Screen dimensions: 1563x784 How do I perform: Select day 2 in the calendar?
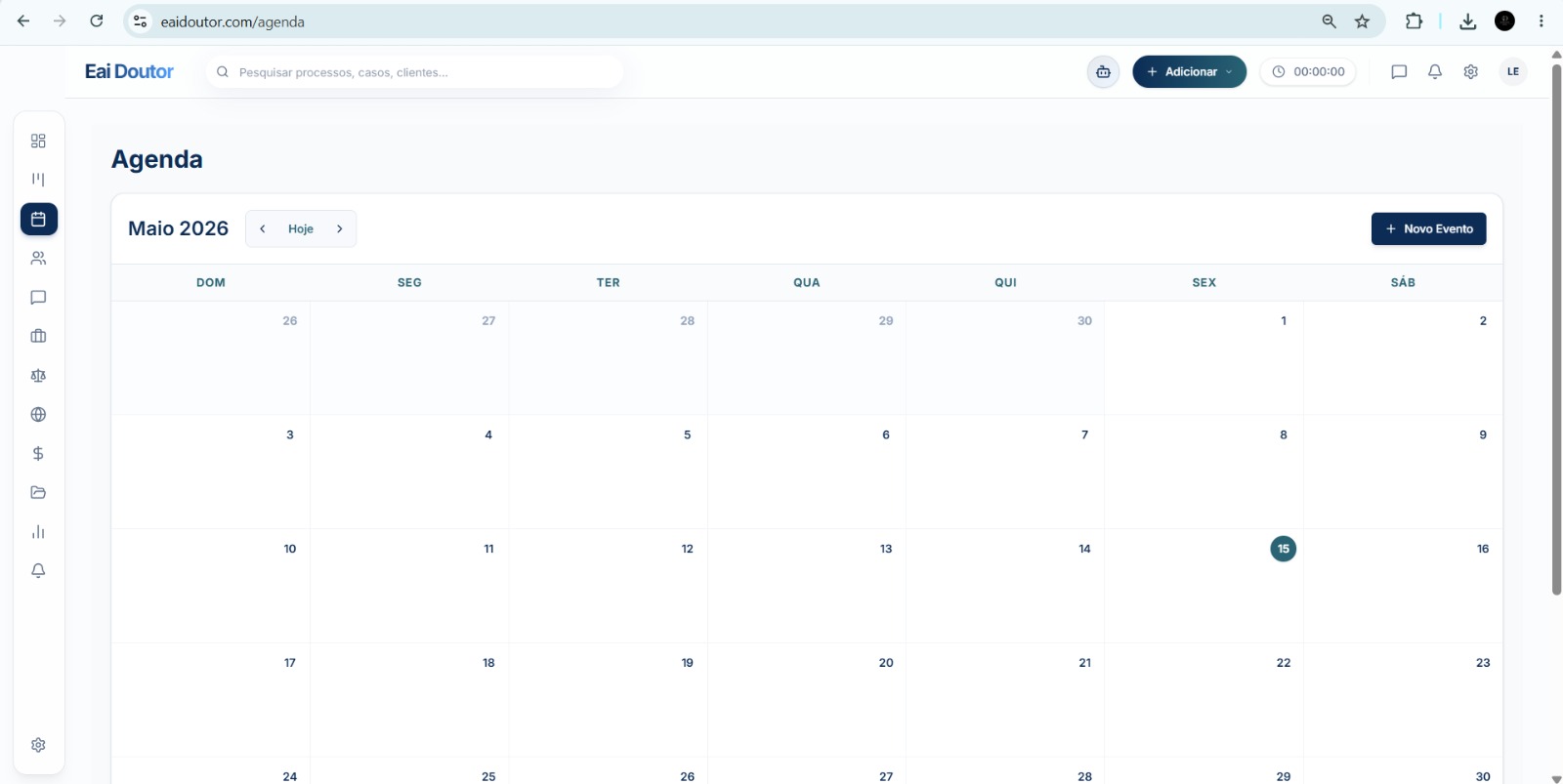click(x=1483, y=321)
